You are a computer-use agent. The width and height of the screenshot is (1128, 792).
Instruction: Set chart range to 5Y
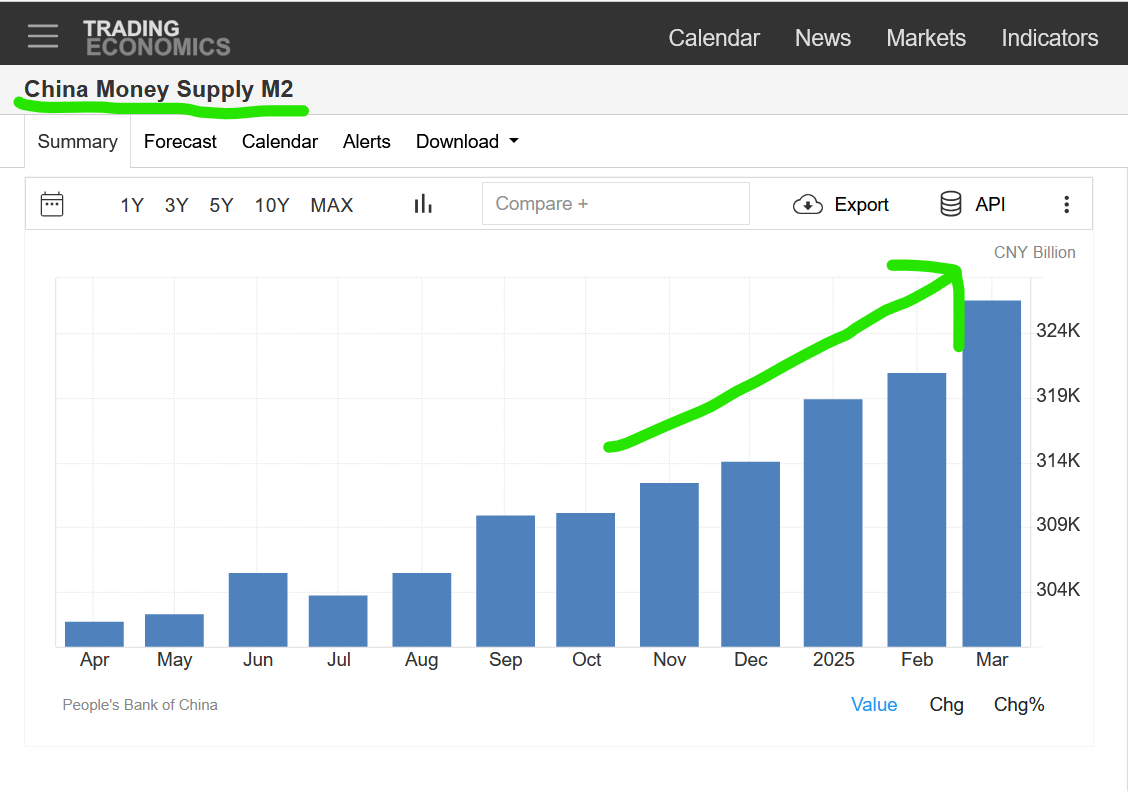coord(221,206)
